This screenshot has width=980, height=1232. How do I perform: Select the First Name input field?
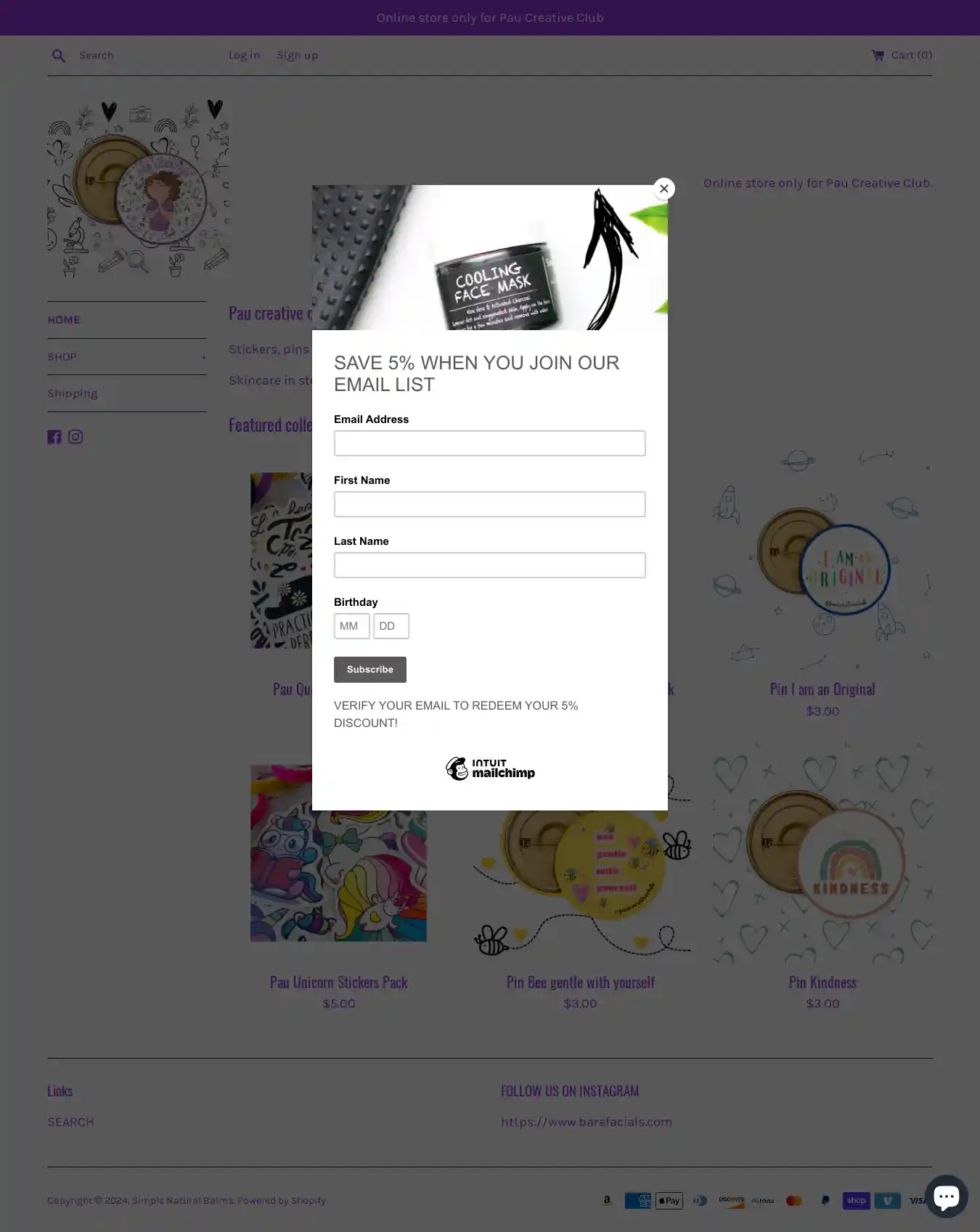pos(490,504)
